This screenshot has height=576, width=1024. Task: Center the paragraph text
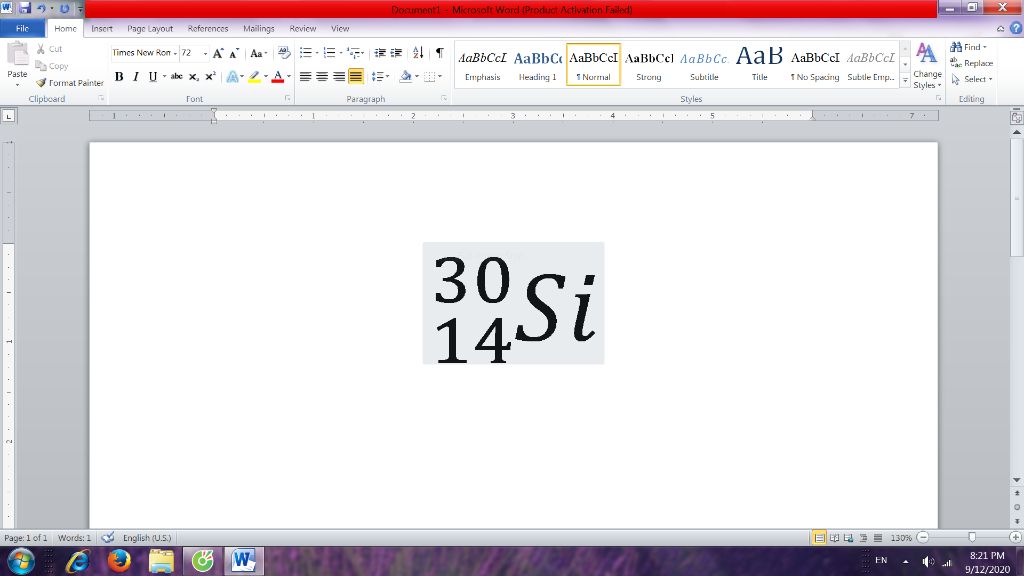(x=322, y=77)
